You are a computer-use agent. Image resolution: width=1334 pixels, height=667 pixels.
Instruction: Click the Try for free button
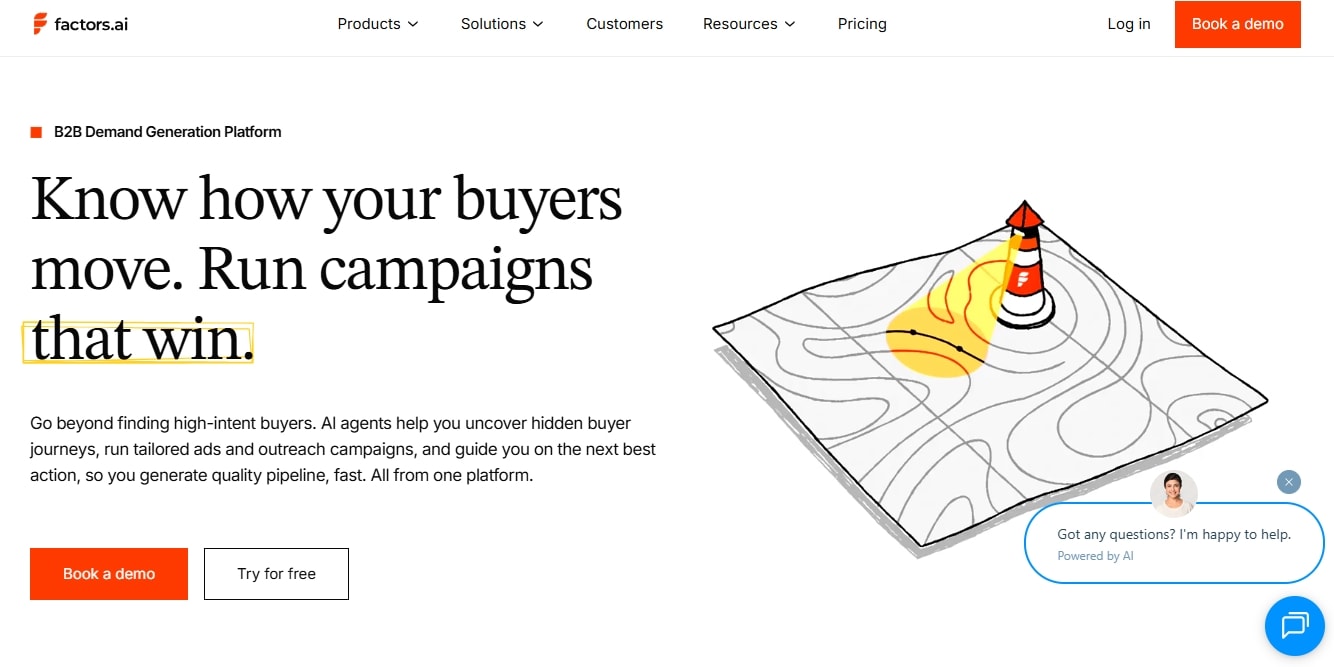pyautogui.click(x=276, y=573)
